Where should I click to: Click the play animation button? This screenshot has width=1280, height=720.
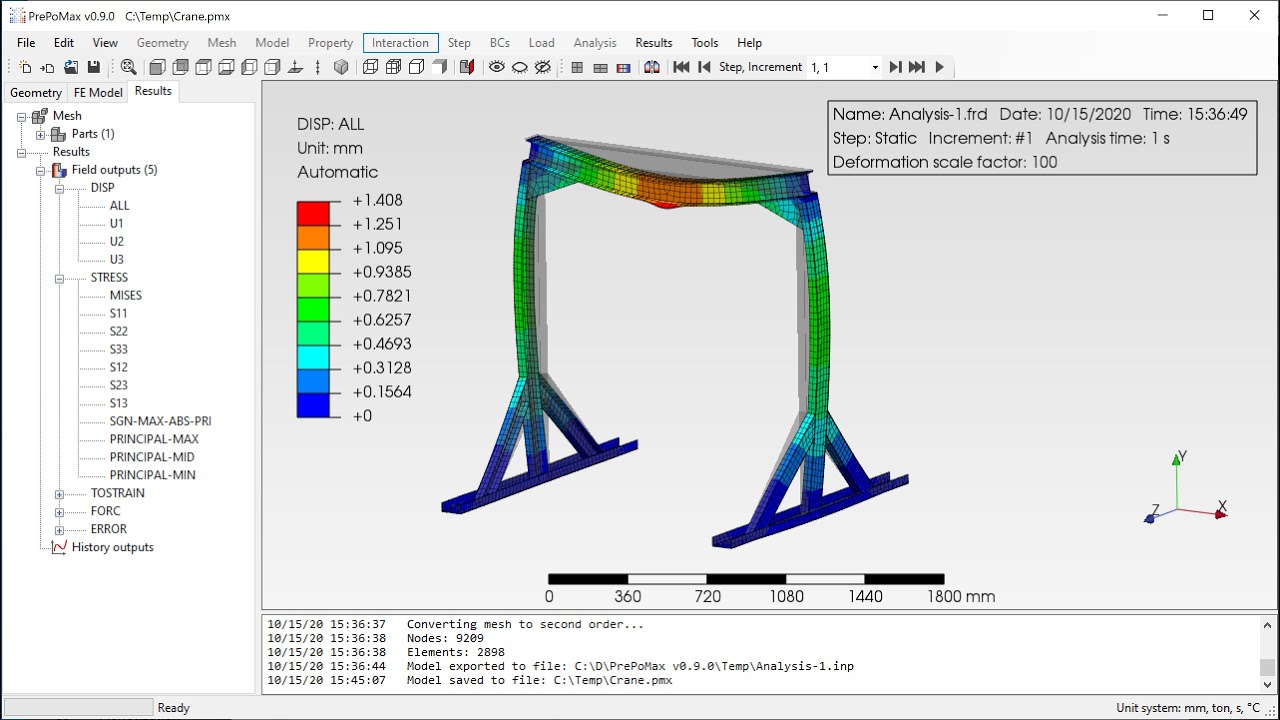(939, 67)
